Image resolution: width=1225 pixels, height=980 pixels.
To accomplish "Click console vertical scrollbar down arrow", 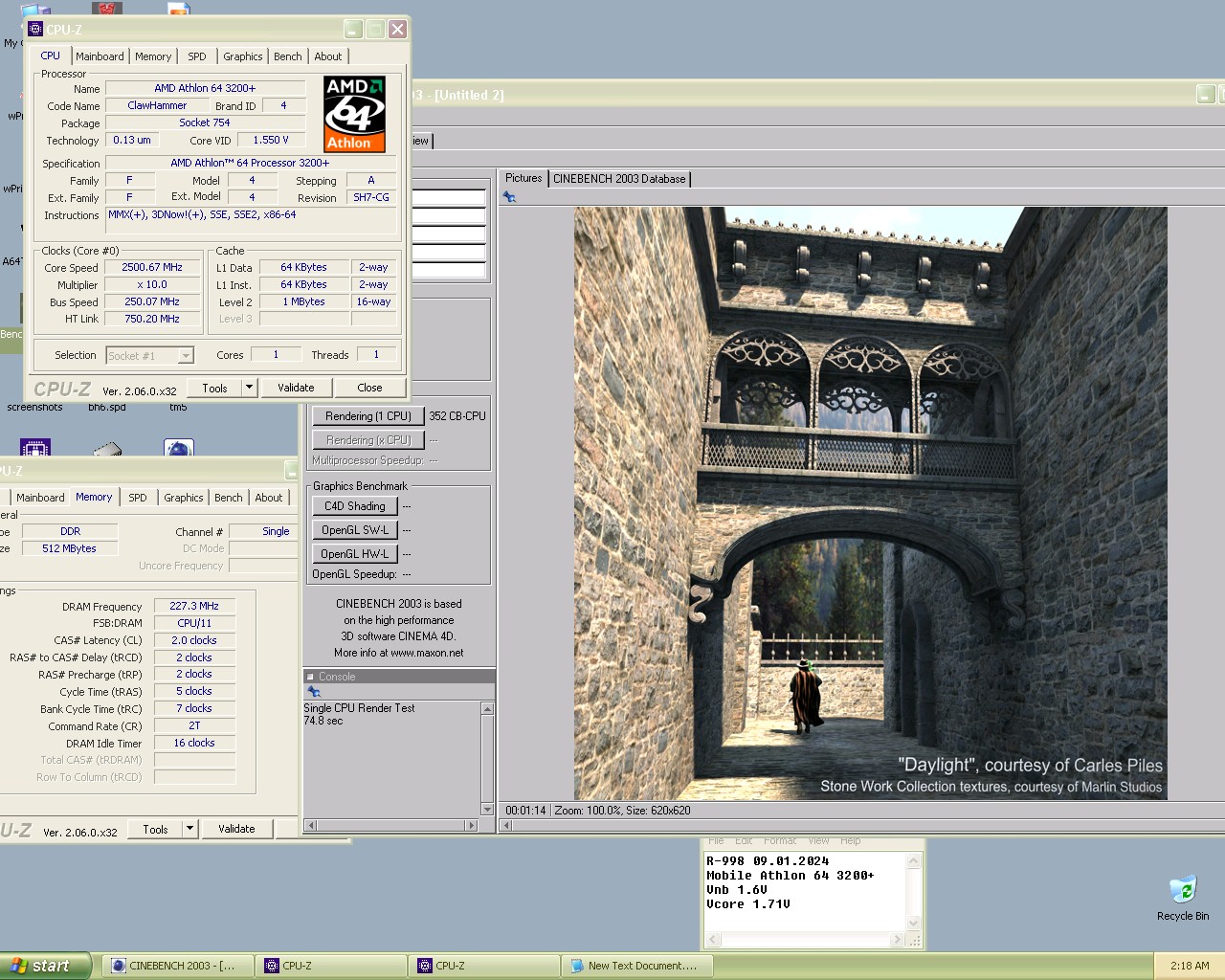I will [487, 809].
